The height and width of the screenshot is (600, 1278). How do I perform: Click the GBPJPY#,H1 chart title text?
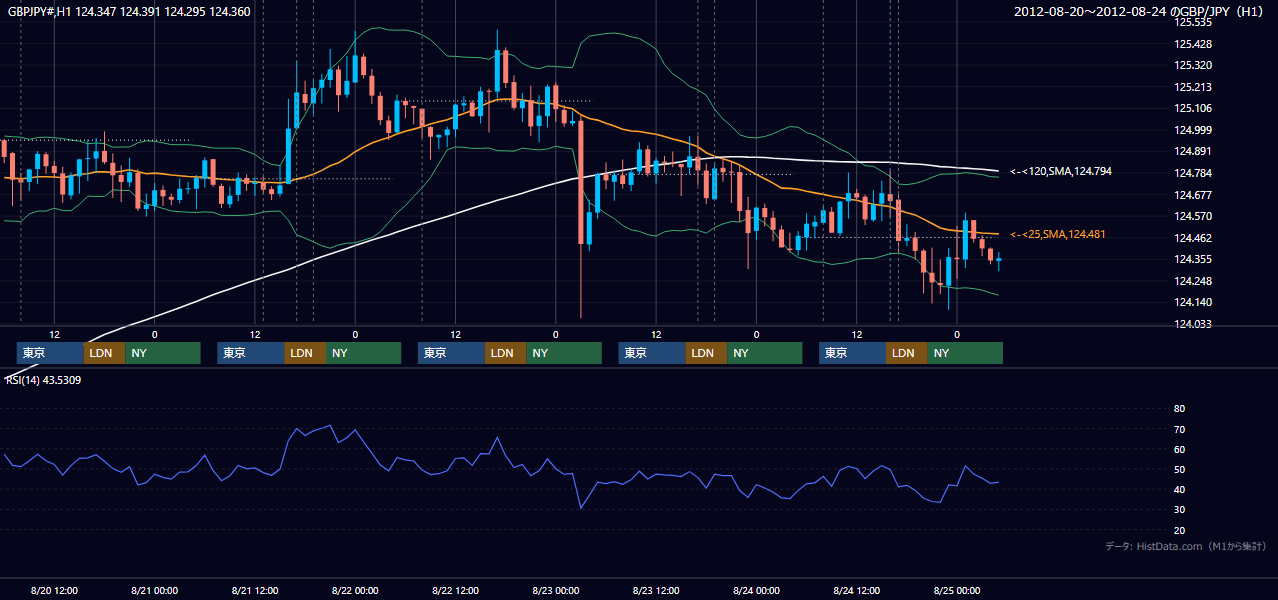coord(129,12)
